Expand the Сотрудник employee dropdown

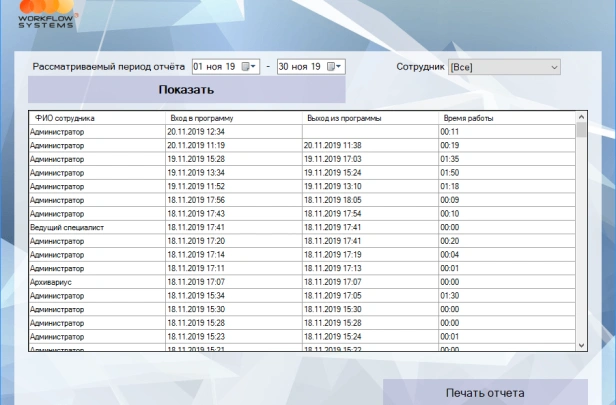point(554,67)
